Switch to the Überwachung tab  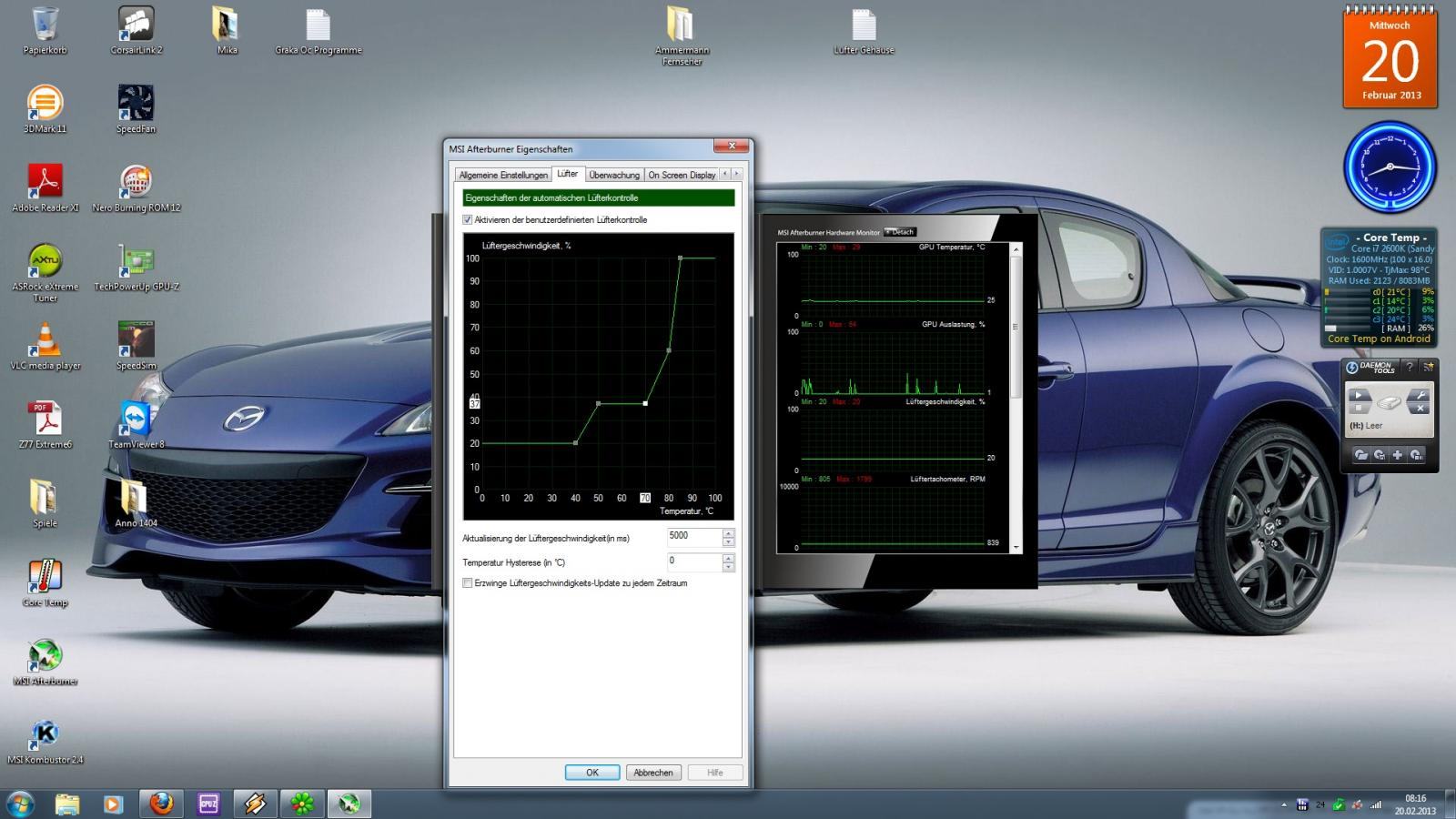pos(613,175)
